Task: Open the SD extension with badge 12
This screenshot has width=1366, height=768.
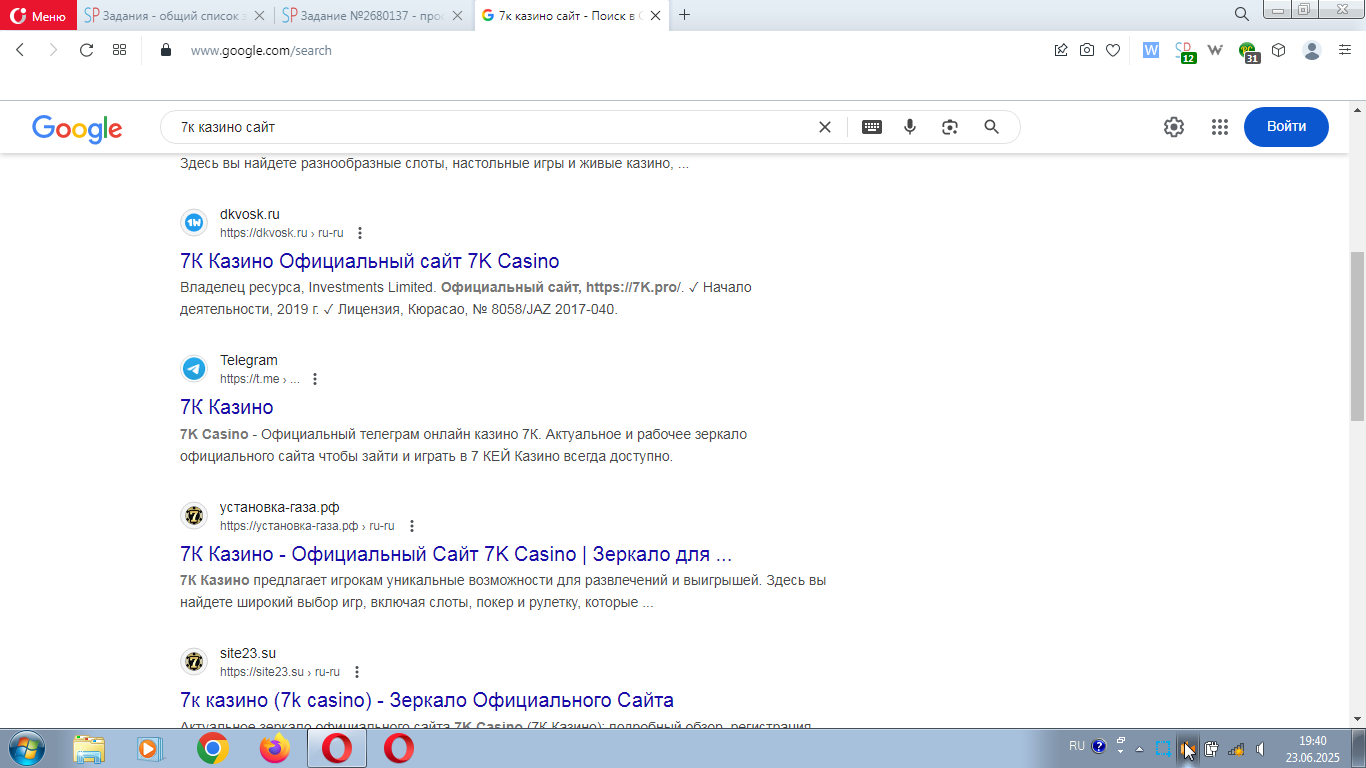Action: click(x=1184, y=51)
